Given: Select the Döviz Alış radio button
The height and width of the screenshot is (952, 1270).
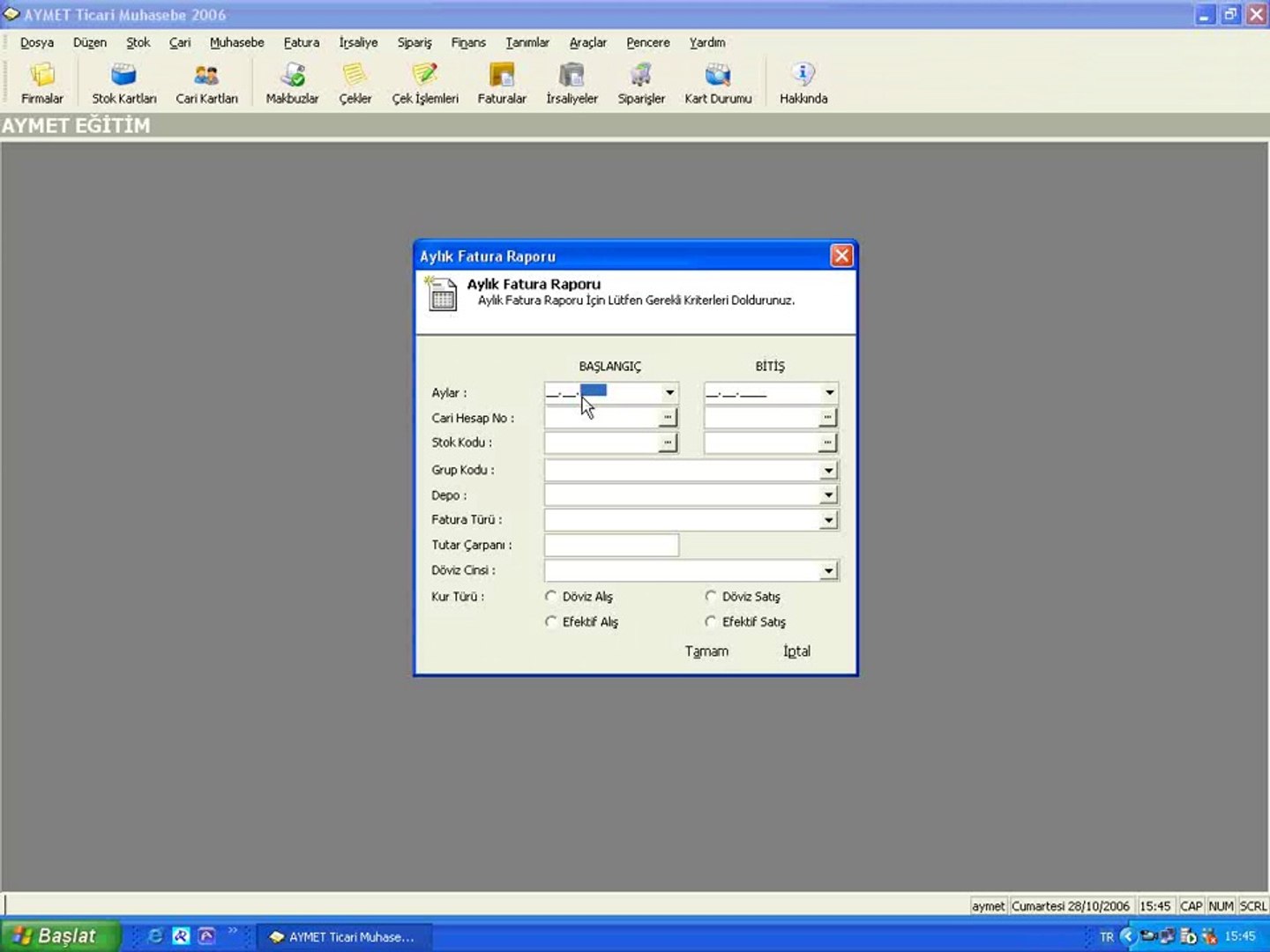Looking at the screenshot, I should coord(551,597).
